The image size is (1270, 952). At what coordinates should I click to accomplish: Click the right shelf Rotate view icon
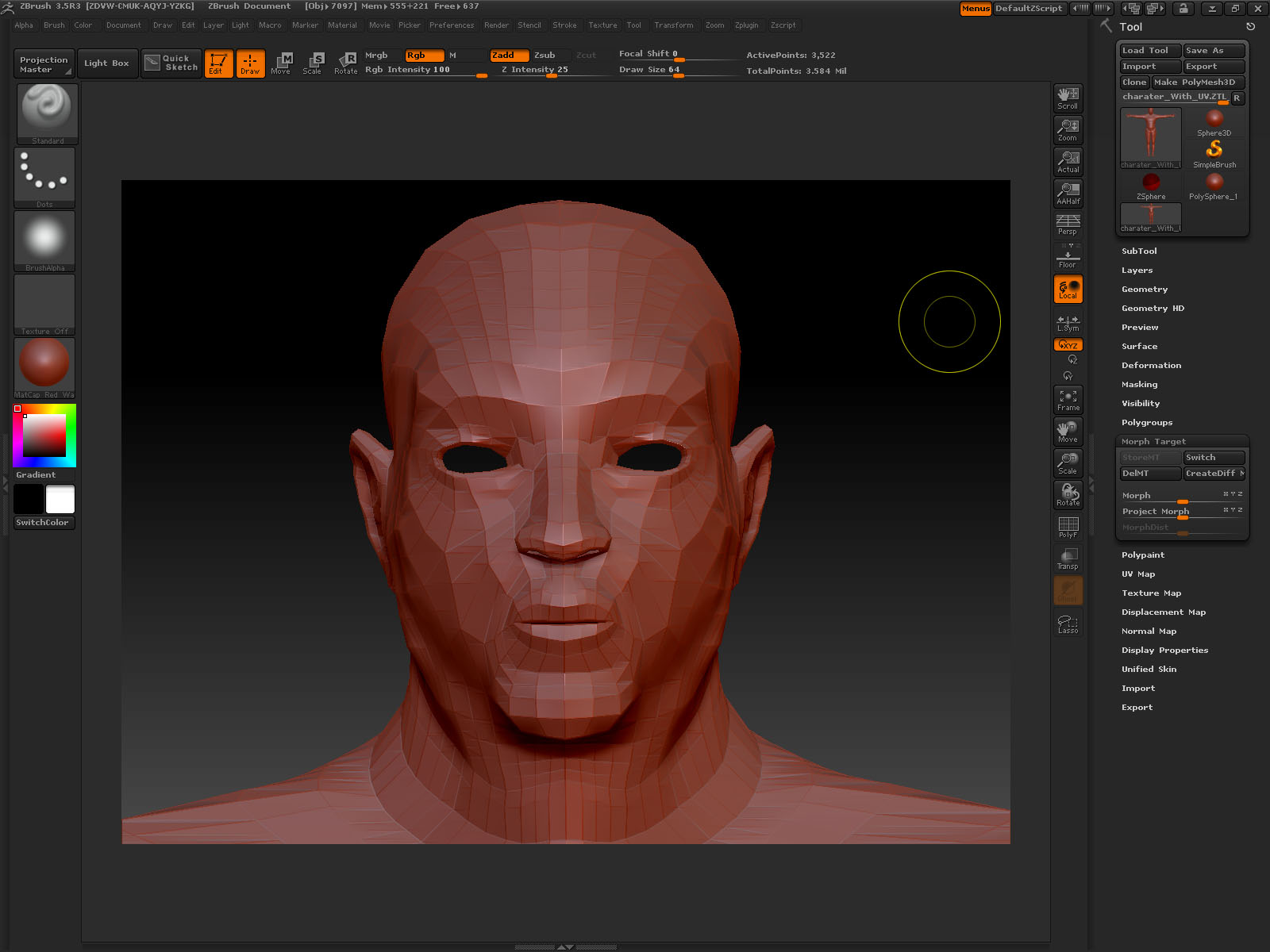(x=1068, y=495)
